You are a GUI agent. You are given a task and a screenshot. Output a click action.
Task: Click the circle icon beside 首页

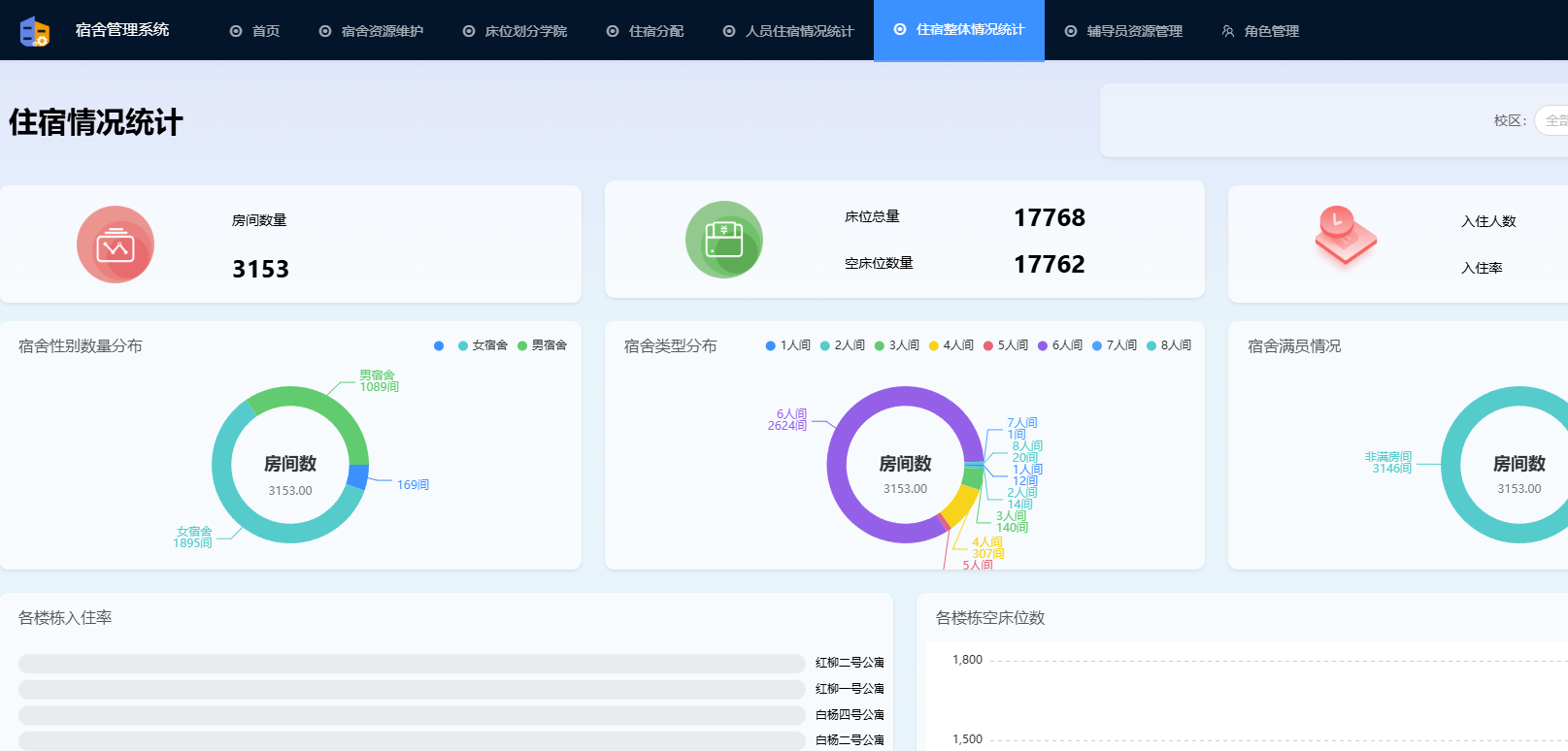coord(236,31)
